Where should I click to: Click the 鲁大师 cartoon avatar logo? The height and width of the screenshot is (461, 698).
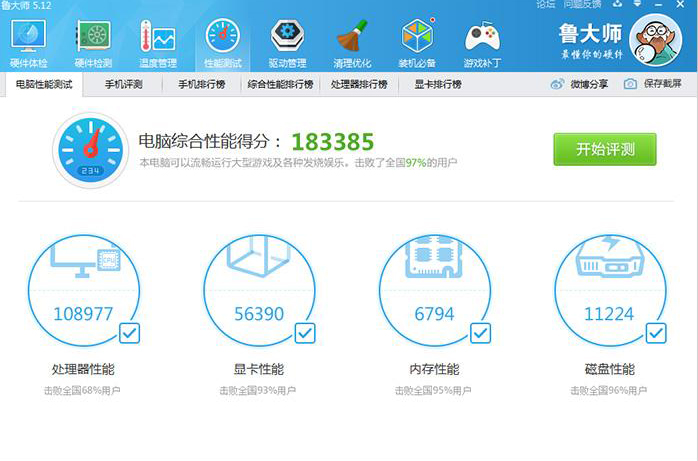(655, 40)
